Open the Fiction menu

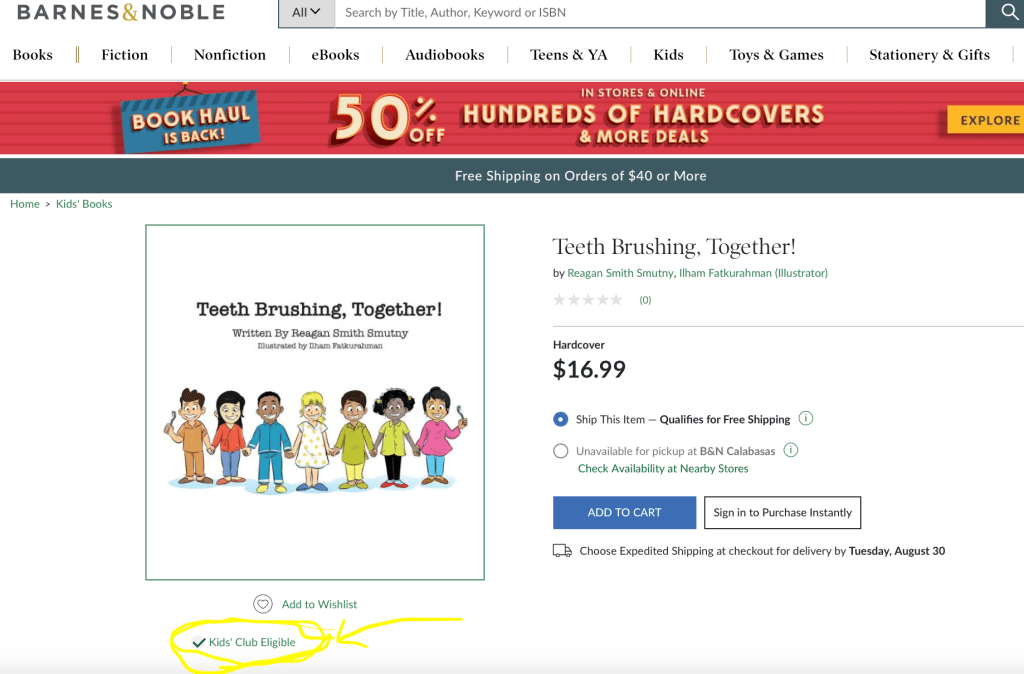[124, 55]
